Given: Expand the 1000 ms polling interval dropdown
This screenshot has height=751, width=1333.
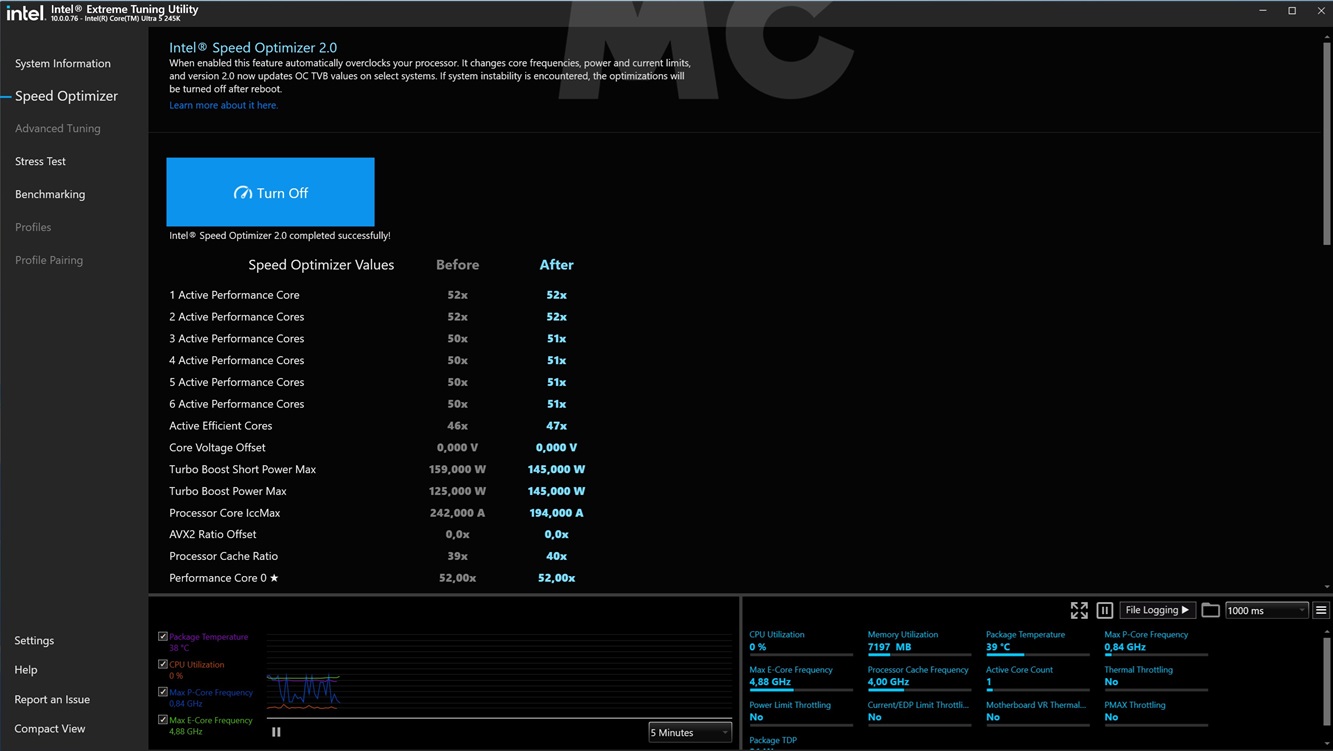Looking at the screenshot, I should point(1266,610).
